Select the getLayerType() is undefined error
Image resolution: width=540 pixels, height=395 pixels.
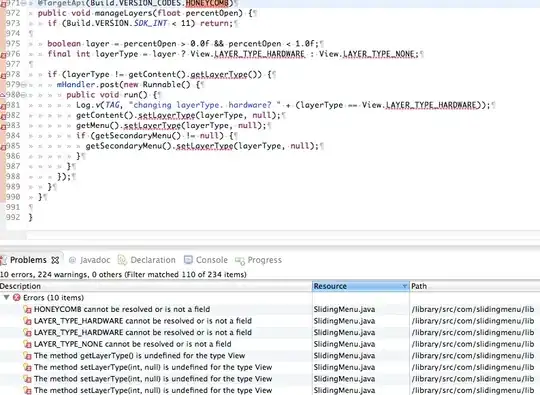(x=139, y=356)
